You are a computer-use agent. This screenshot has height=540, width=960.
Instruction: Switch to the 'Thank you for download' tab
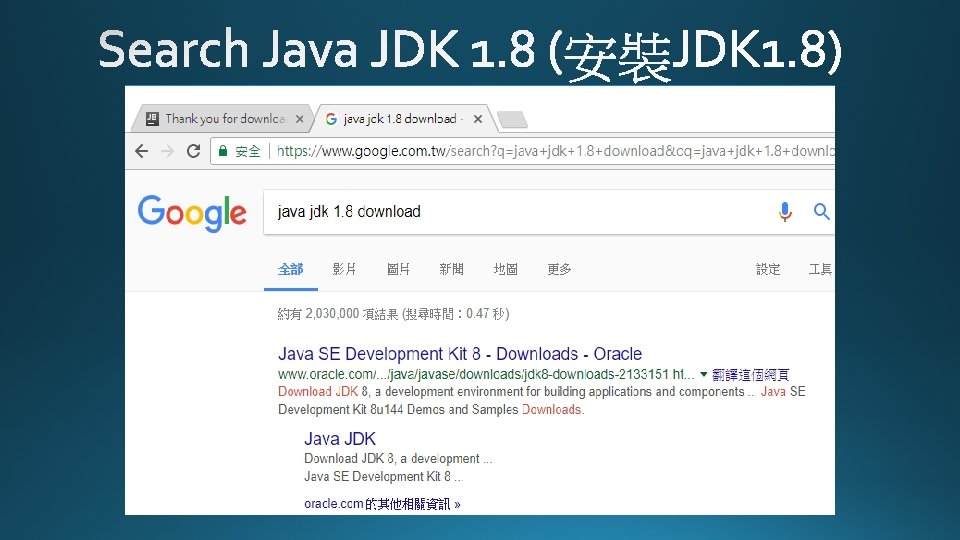click(x=223, y=119)
